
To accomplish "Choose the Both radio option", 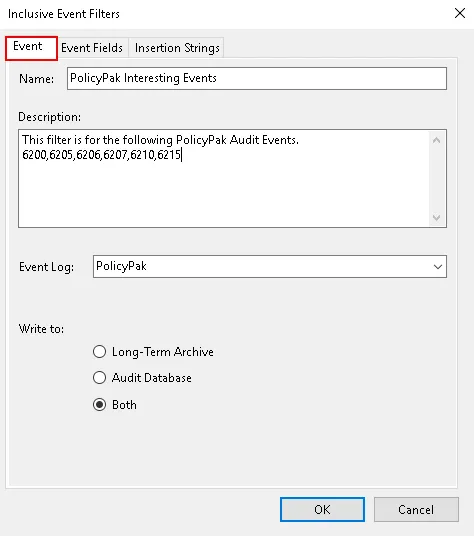I will click(x=99, y=405).
